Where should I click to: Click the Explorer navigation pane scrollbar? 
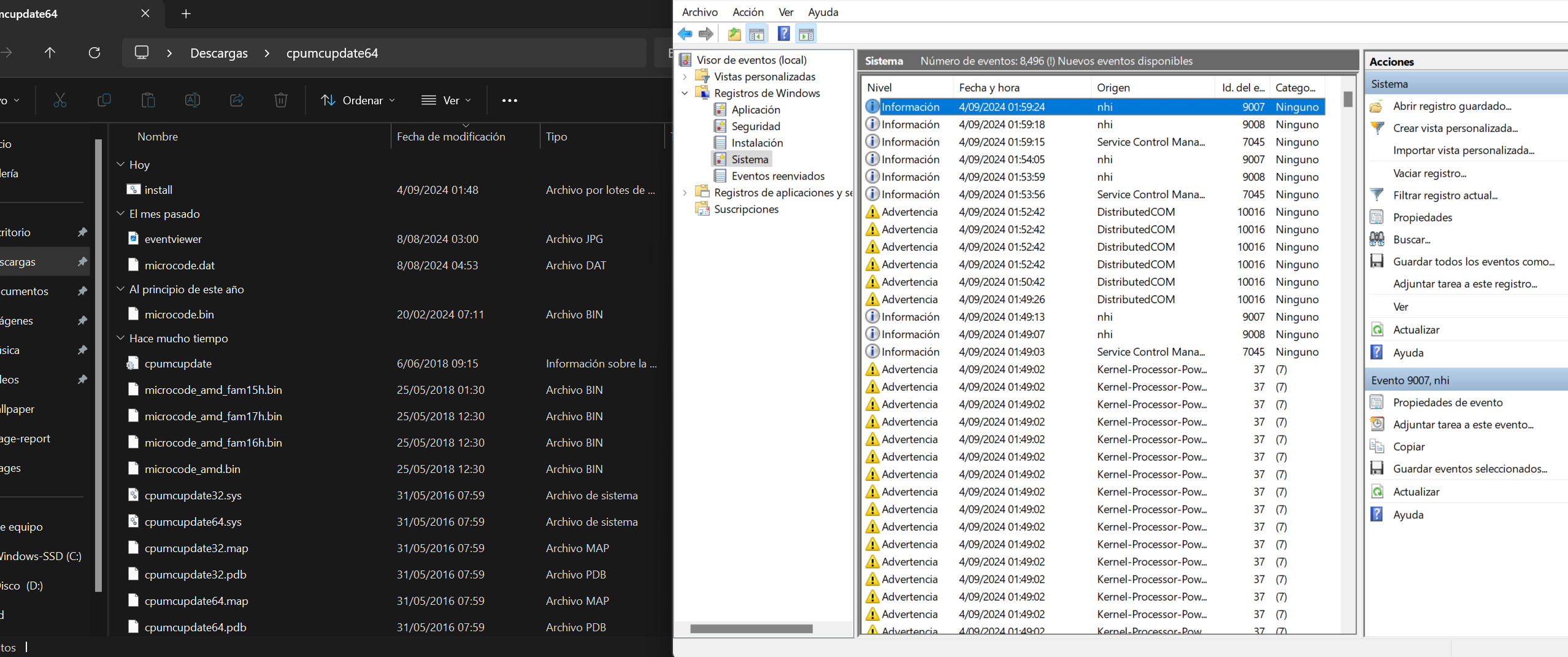tap(98, 366)
